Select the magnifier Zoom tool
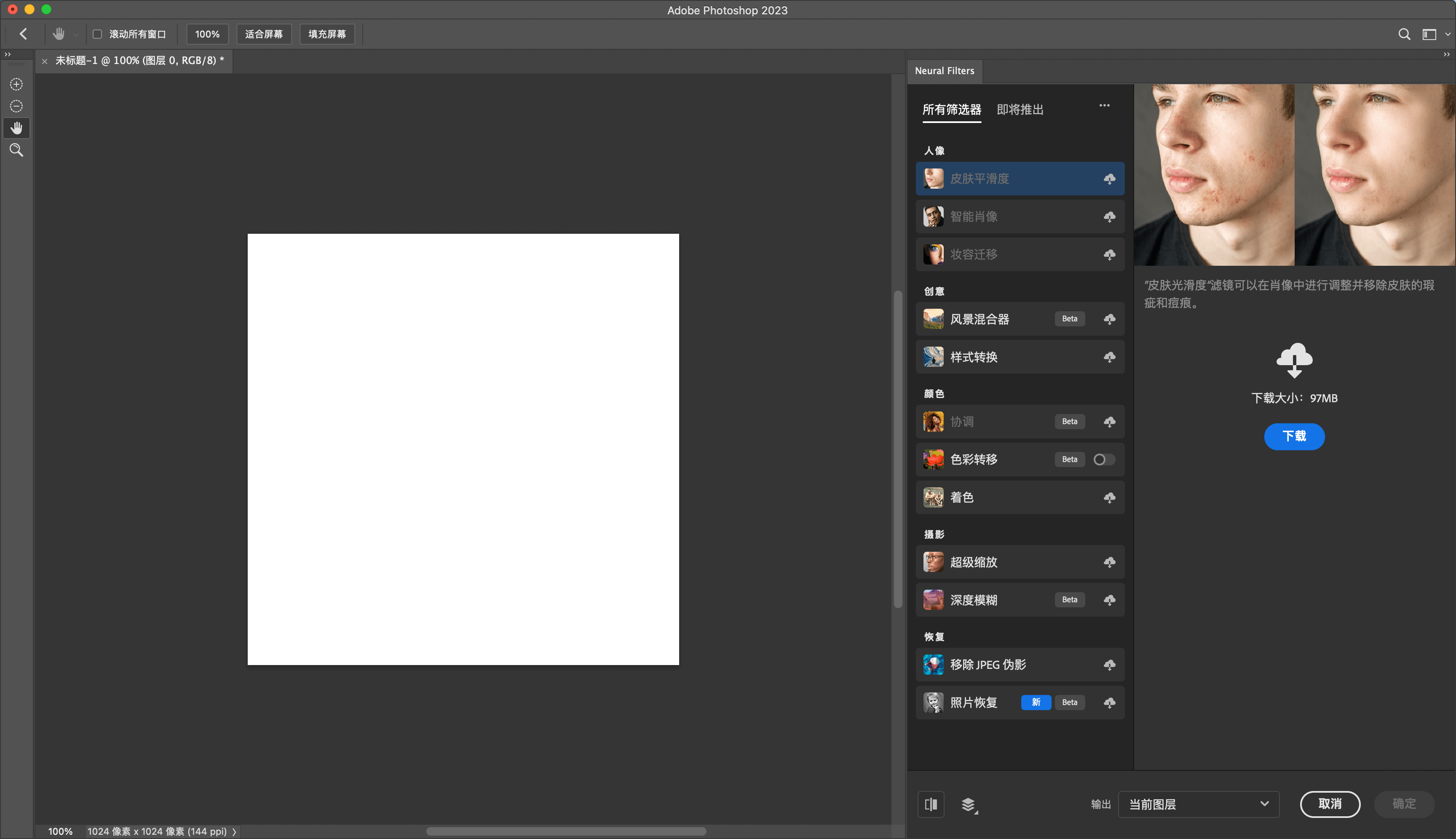The width and height of the screenshot is (1456, 839). click(x=16, y=150)
